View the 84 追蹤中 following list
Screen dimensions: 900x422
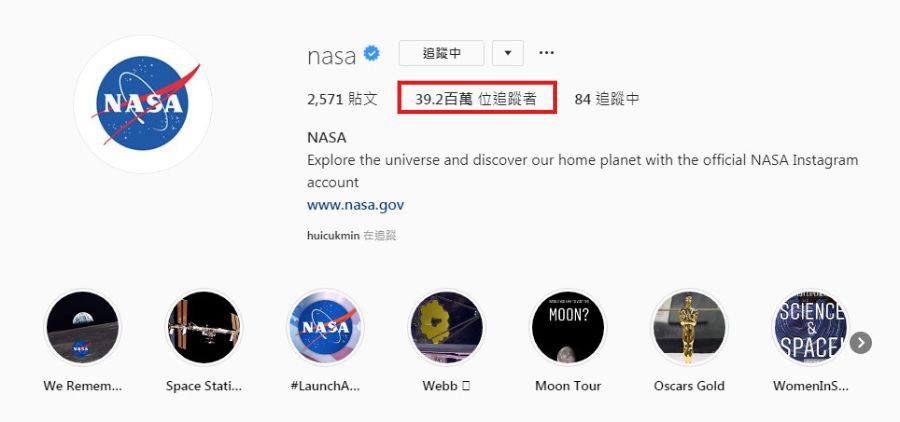point(607,99)
